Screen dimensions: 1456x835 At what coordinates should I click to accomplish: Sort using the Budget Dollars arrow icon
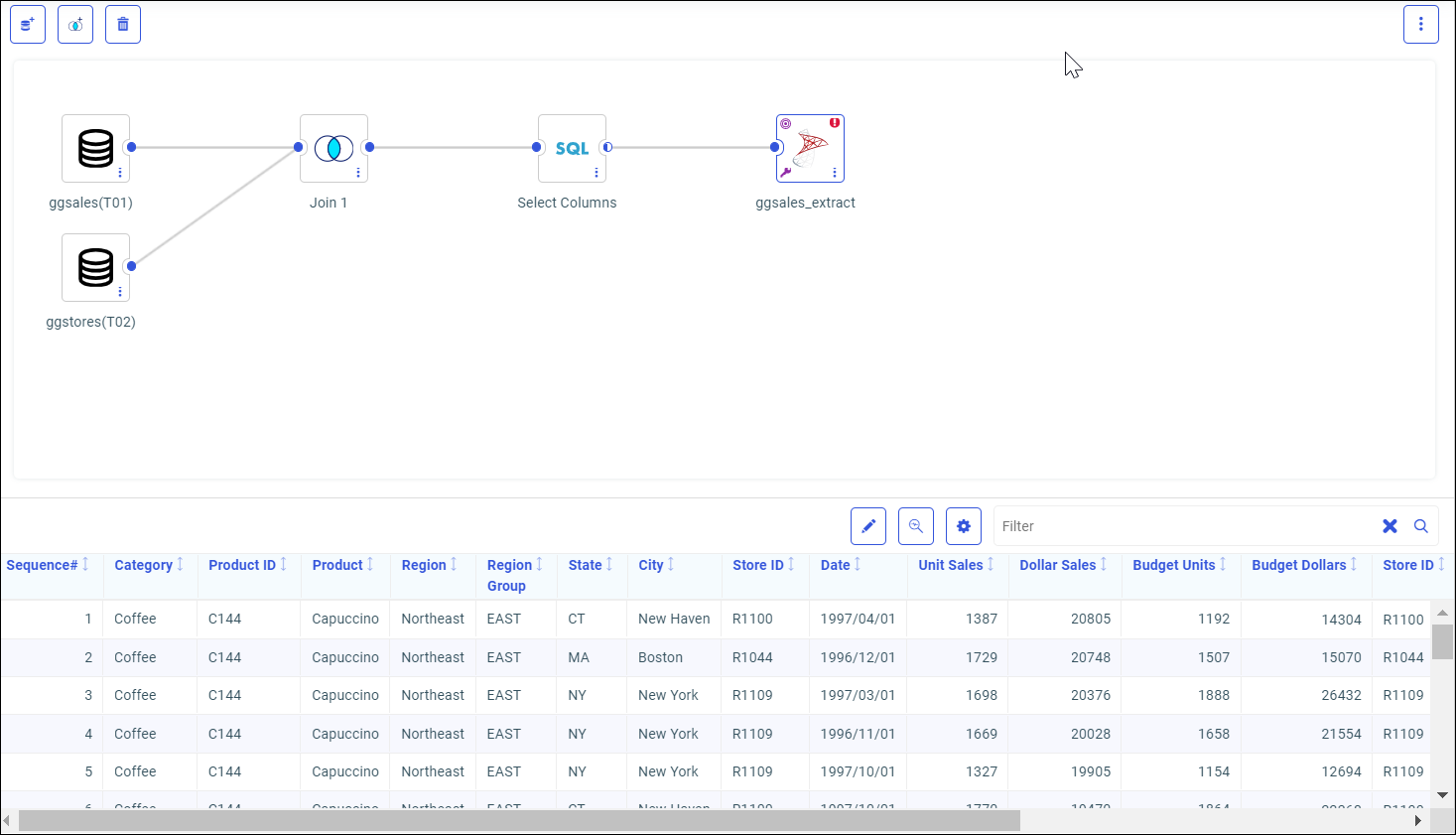point(1354,564)
